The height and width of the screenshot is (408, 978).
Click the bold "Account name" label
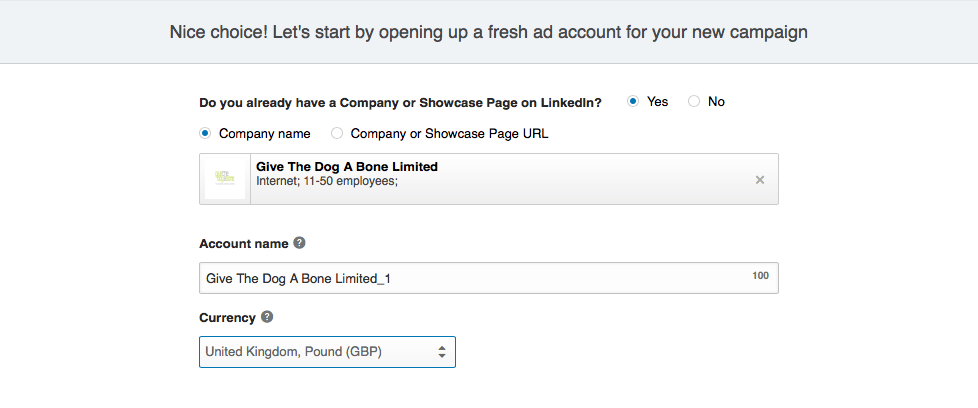click(x=244, y=243)
